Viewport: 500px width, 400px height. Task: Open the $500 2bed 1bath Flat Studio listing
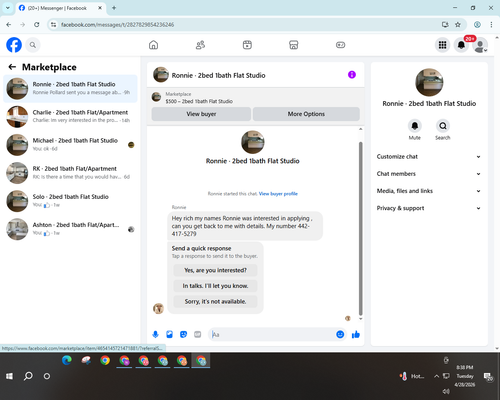pyautogui.click(x=199, y=101)
